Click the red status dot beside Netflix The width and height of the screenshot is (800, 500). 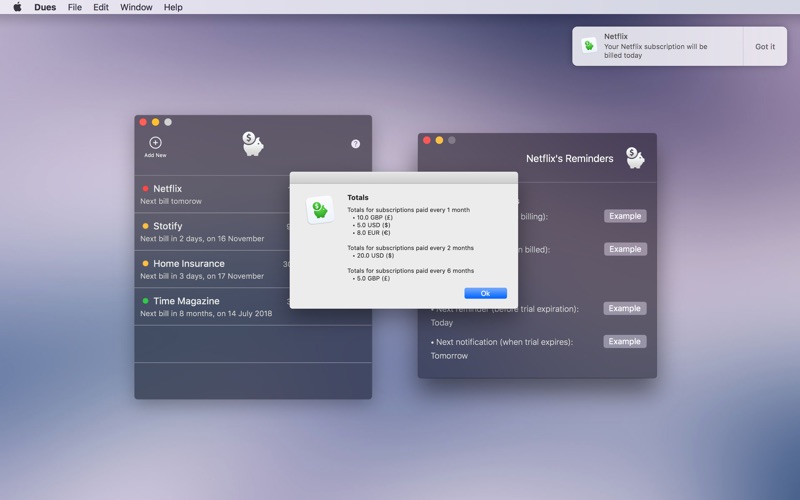tap(145, 188)
